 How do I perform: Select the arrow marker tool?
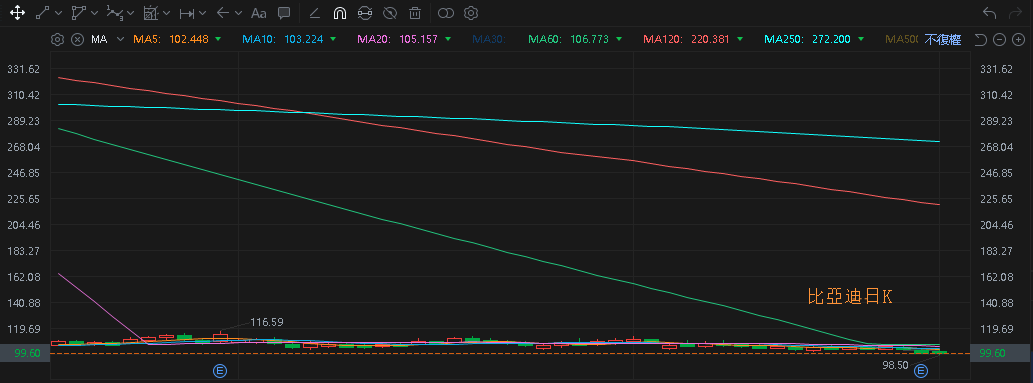[x=223, y=13]
